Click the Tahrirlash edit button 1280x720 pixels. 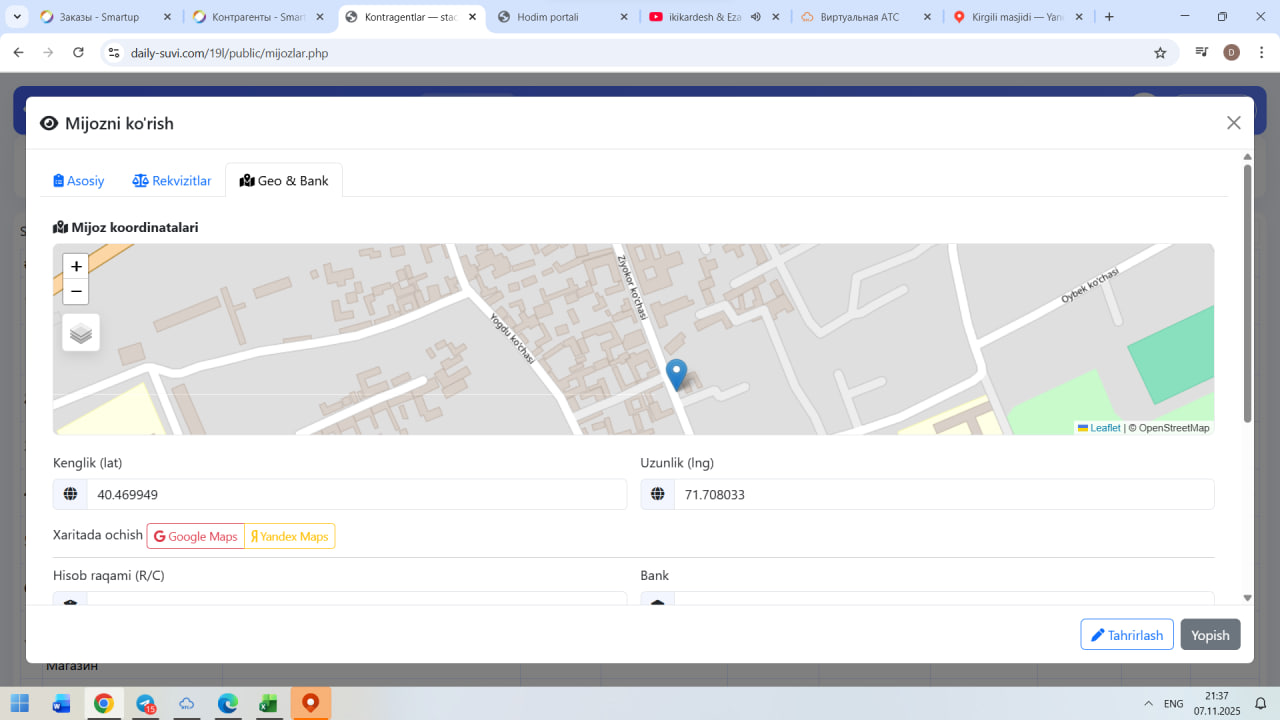(1127, 635)
